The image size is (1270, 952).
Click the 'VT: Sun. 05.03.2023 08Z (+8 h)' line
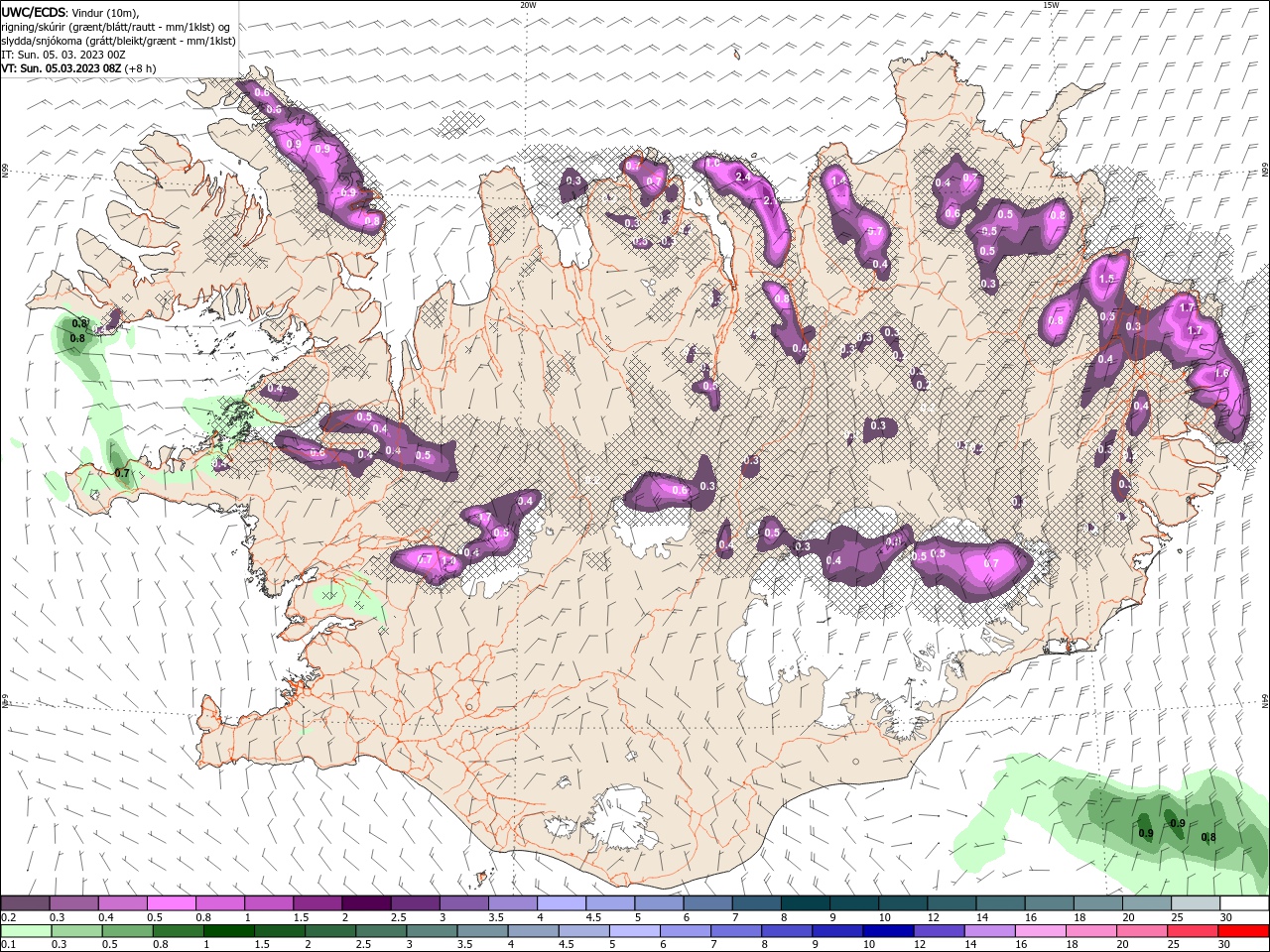[78, 68]
